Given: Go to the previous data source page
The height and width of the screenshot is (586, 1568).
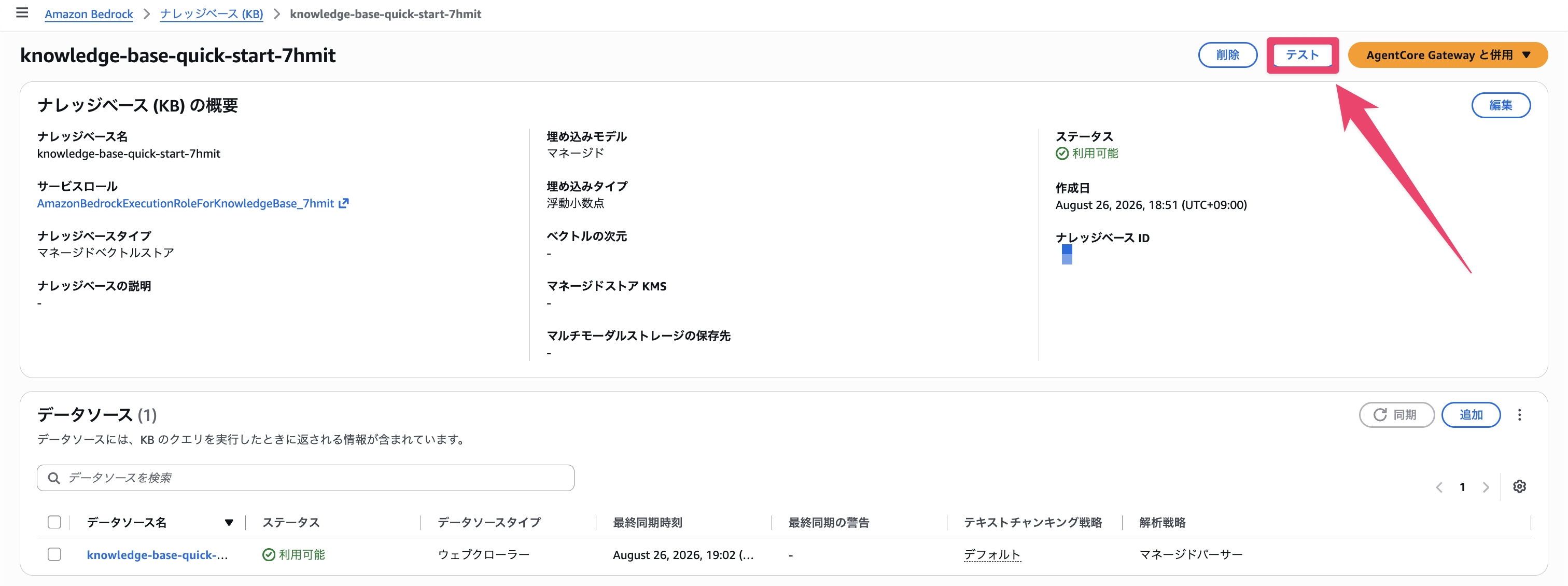Looking at the screenshot, I should pos(1439,487).
